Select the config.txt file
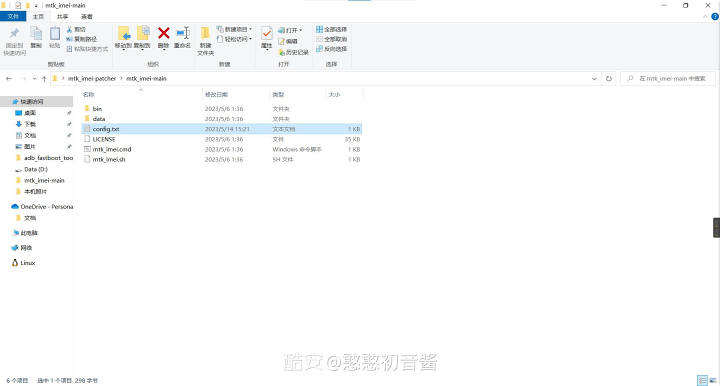The width and height of the screenshot is (720, 386). point(222,129)
